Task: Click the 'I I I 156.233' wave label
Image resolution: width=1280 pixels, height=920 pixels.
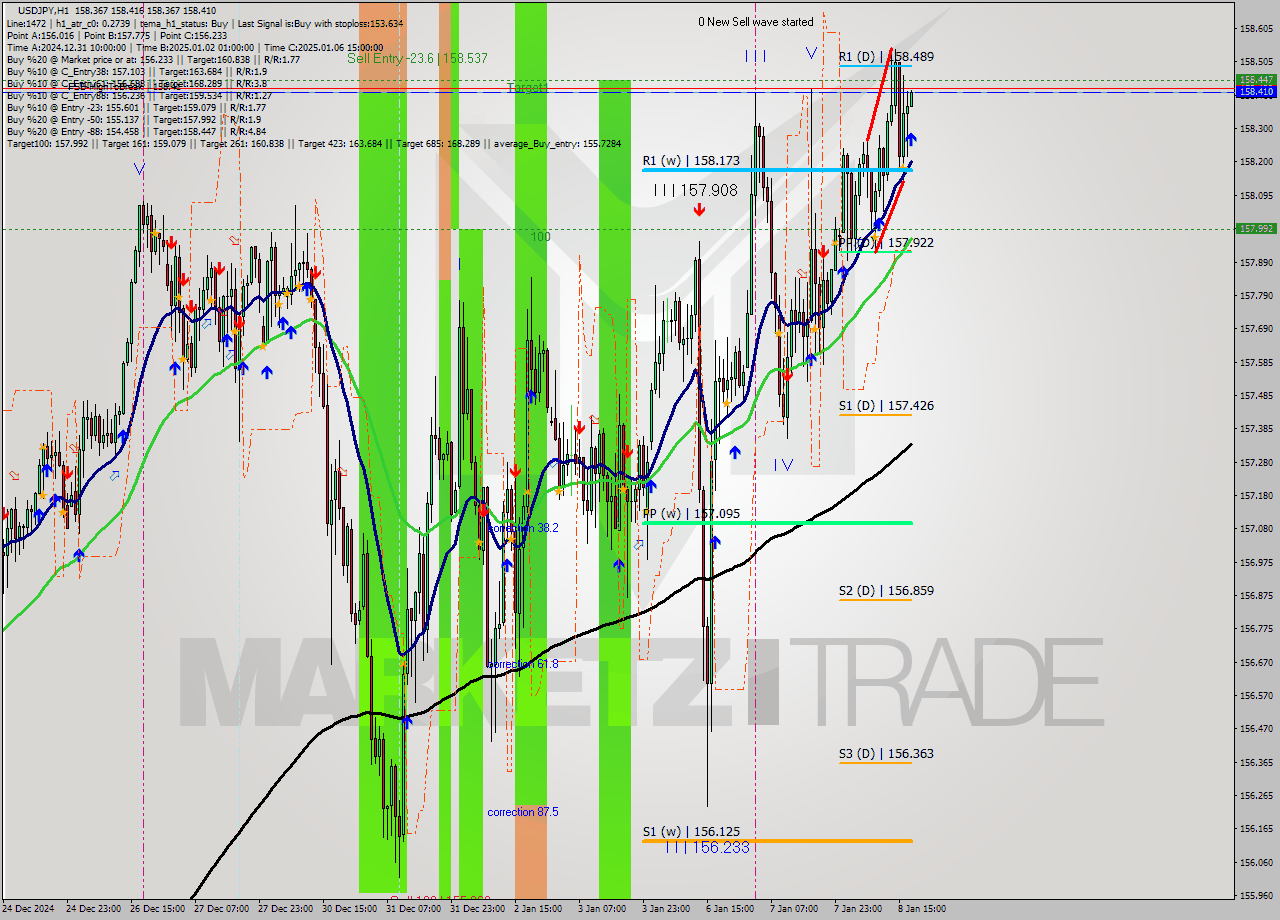Action: click(x=707, y=847)
